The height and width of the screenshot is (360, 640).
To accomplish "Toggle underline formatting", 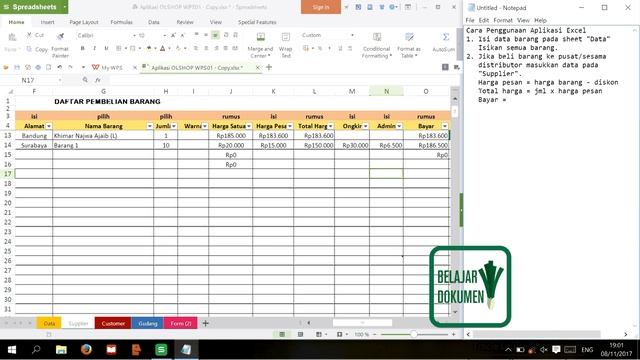I will (x=106, y=48).
